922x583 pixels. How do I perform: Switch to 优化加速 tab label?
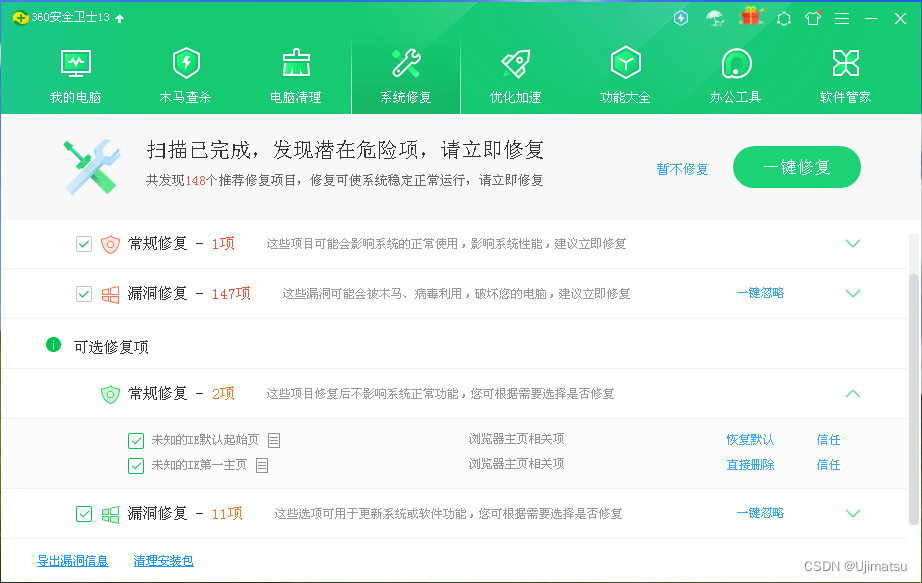point(516,97)
